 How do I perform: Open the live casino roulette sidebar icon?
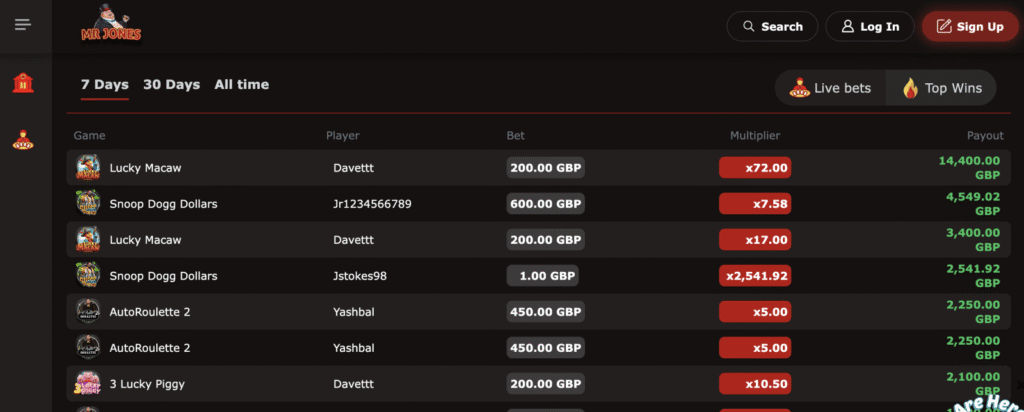[x=23, y=141]
